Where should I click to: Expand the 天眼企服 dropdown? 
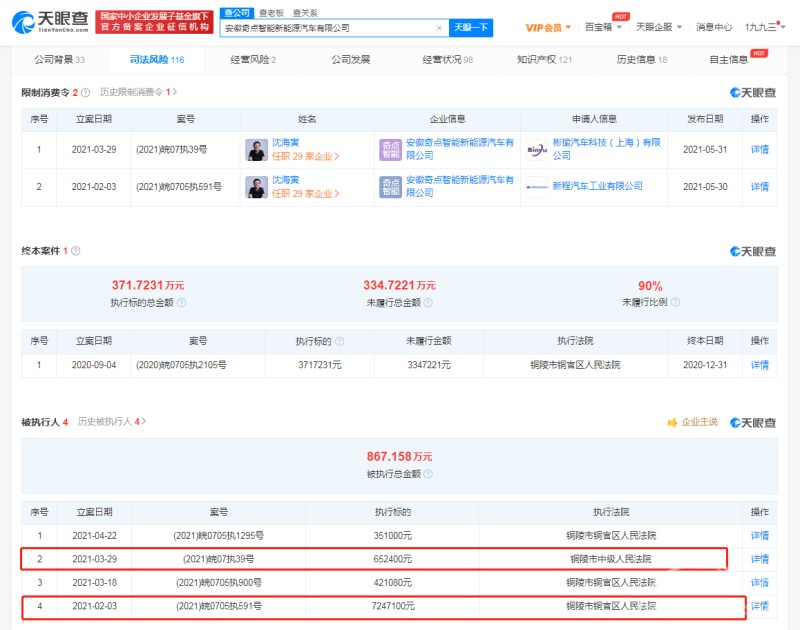pyautogui.click(x=660, y=27)
